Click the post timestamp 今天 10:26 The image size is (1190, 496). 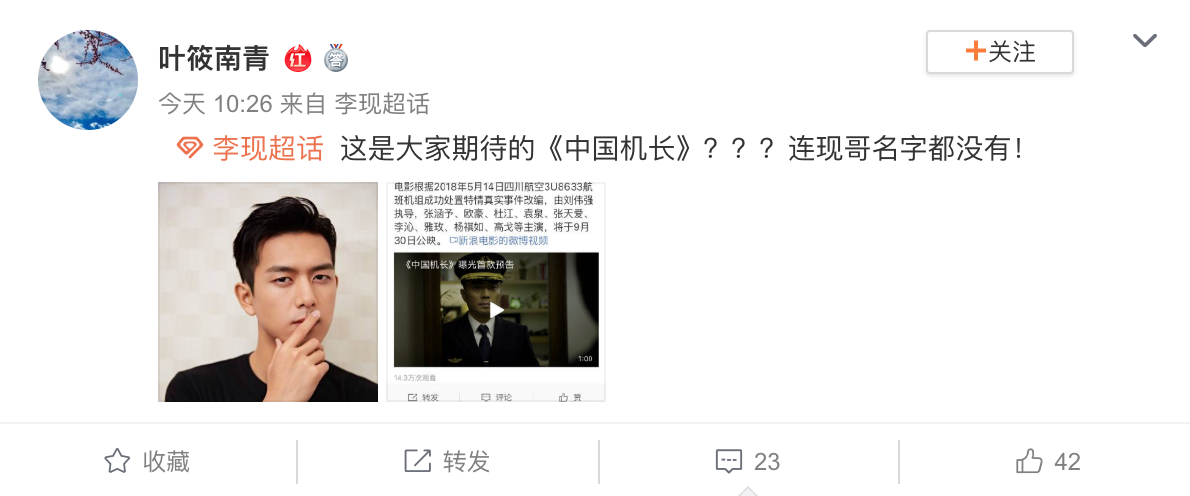216,103
